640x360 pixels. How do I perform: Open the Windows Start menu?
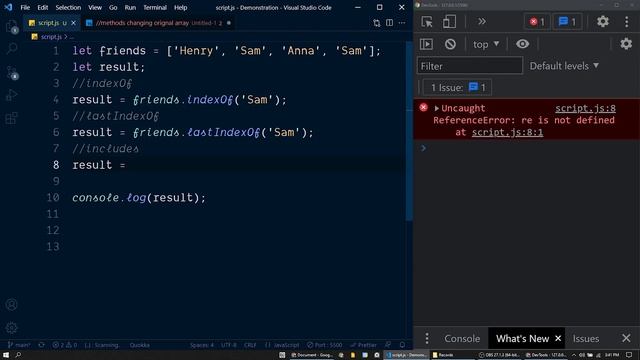tap(6, 355)
